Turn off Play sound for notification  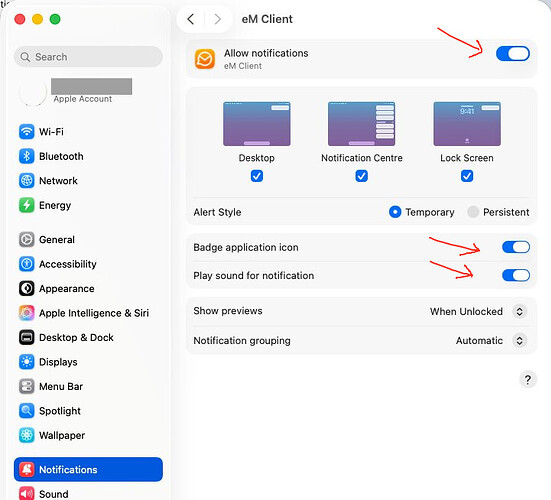[516, 275]
